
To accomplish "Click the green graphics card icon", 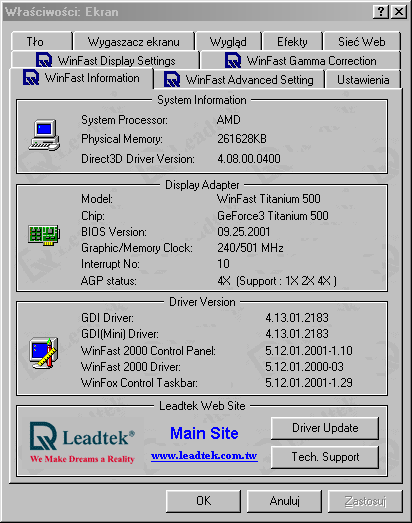I will coord(44,235).
